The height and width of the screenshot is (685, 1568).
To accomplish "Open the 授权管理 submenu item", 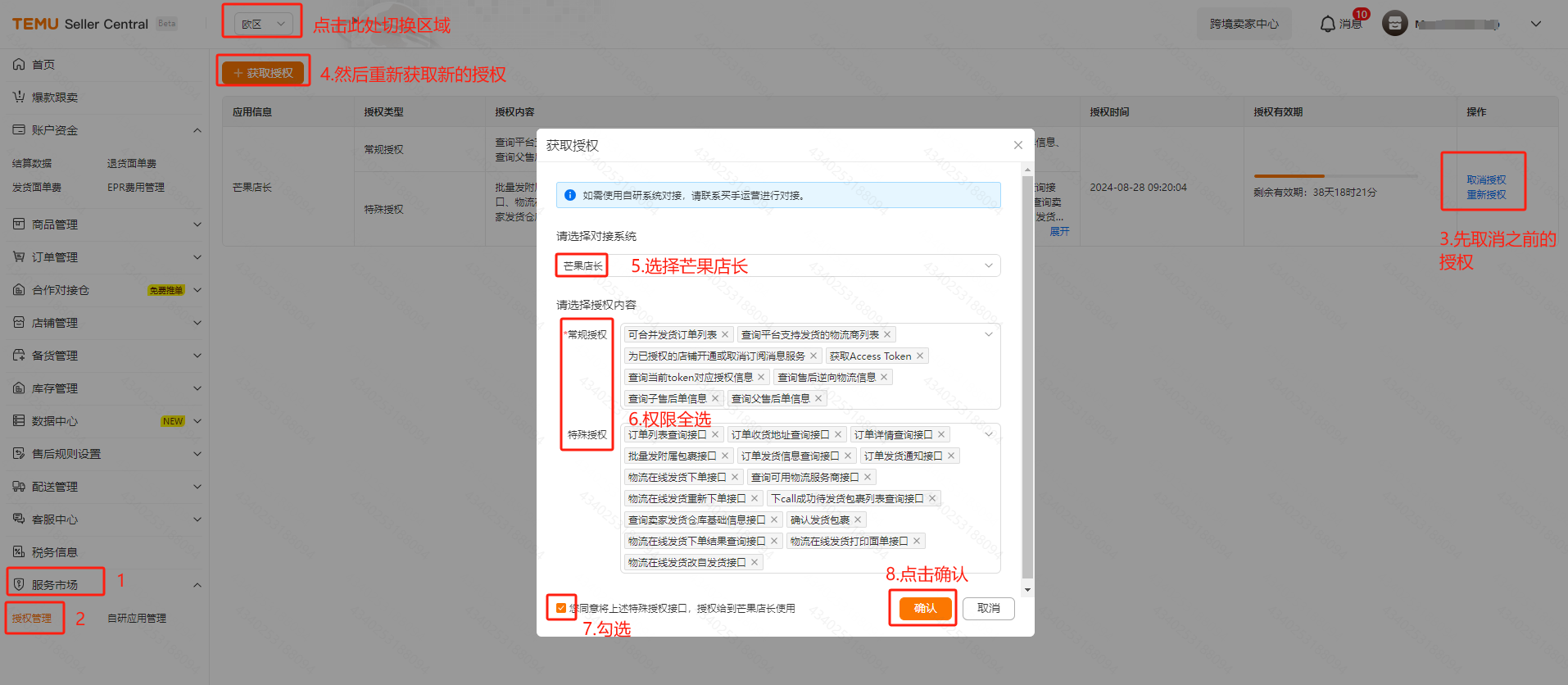I will pyautogui.click(x=32, y=619).
